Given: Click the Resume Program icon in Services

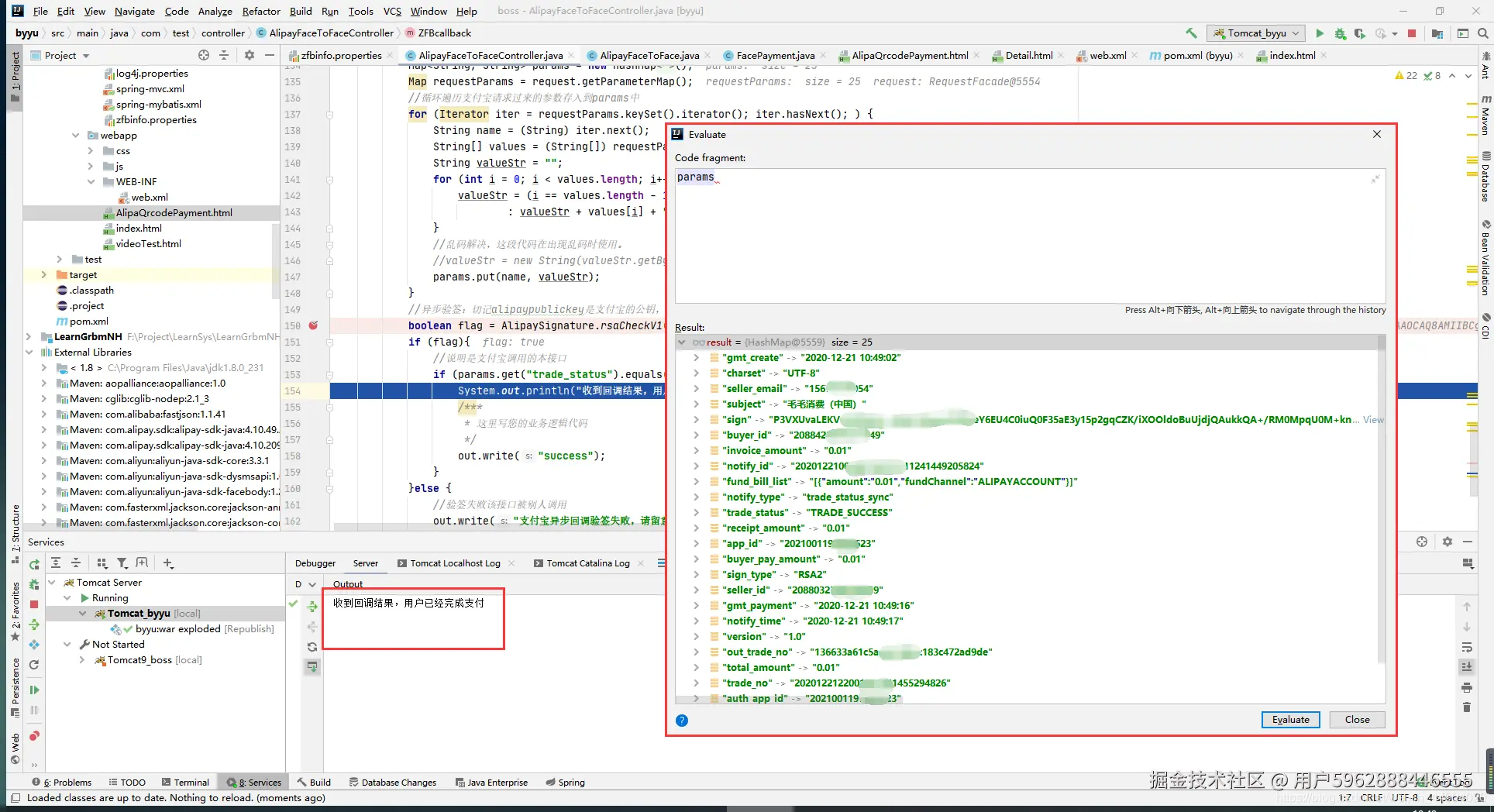Looking at the screenshot, I should tap(34, 690).
